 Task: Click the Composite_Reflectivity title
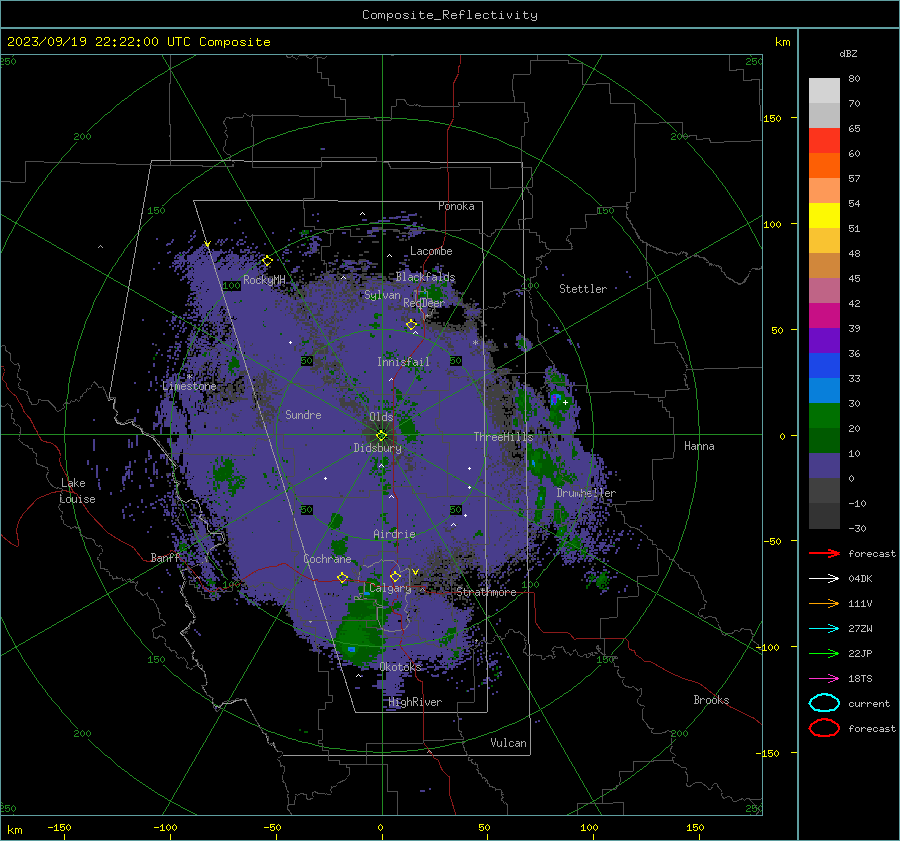[450, 15]
